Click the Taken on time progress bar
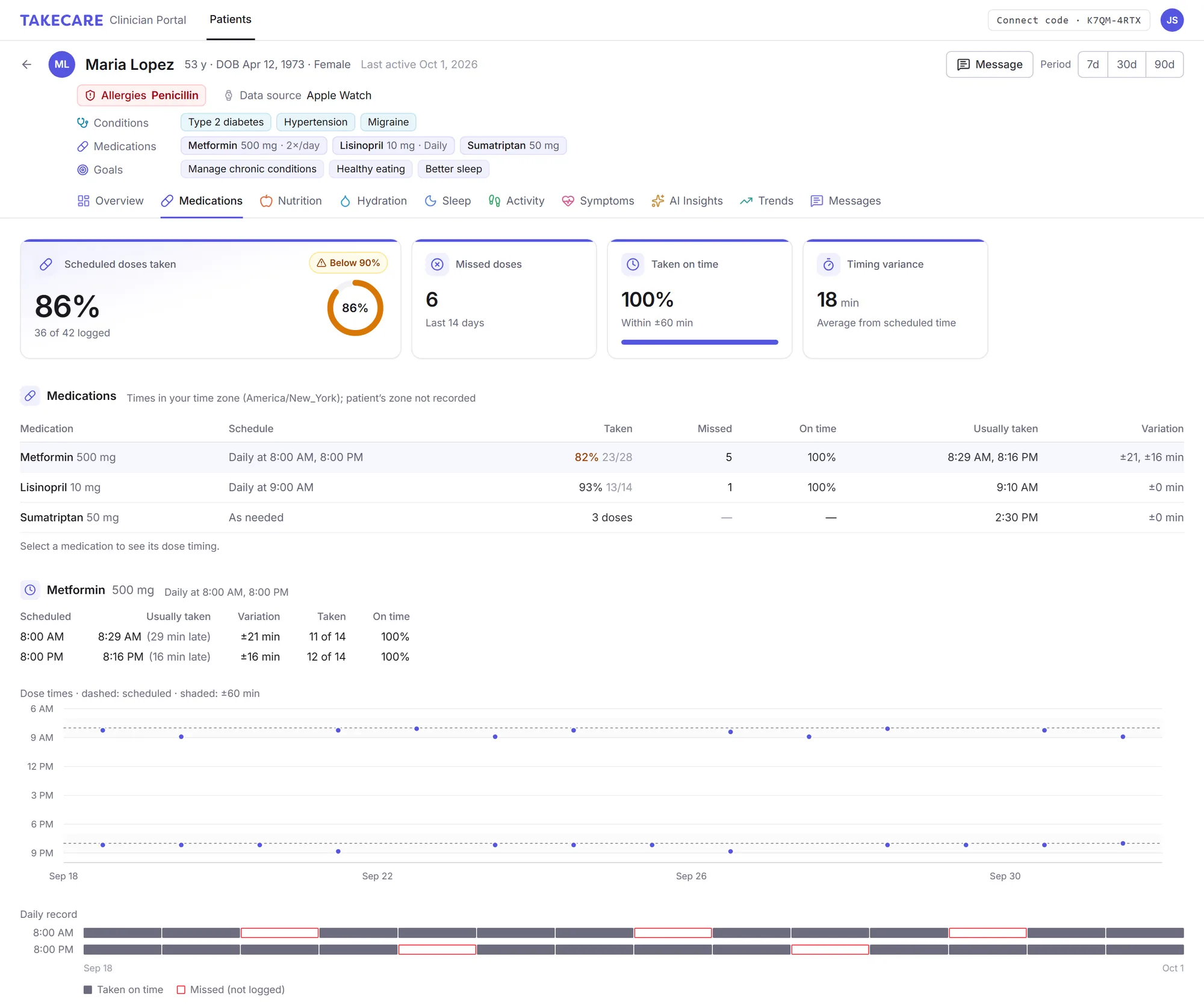 [700, 342]
